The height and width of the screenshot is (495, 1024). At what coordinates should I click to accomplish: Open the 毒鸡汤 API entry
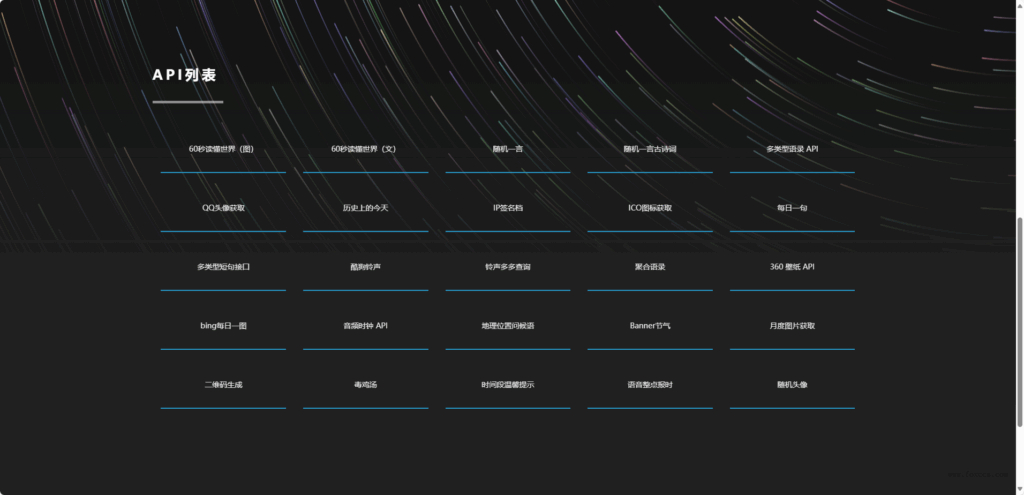pyautogui.click(x=365, y=385)
